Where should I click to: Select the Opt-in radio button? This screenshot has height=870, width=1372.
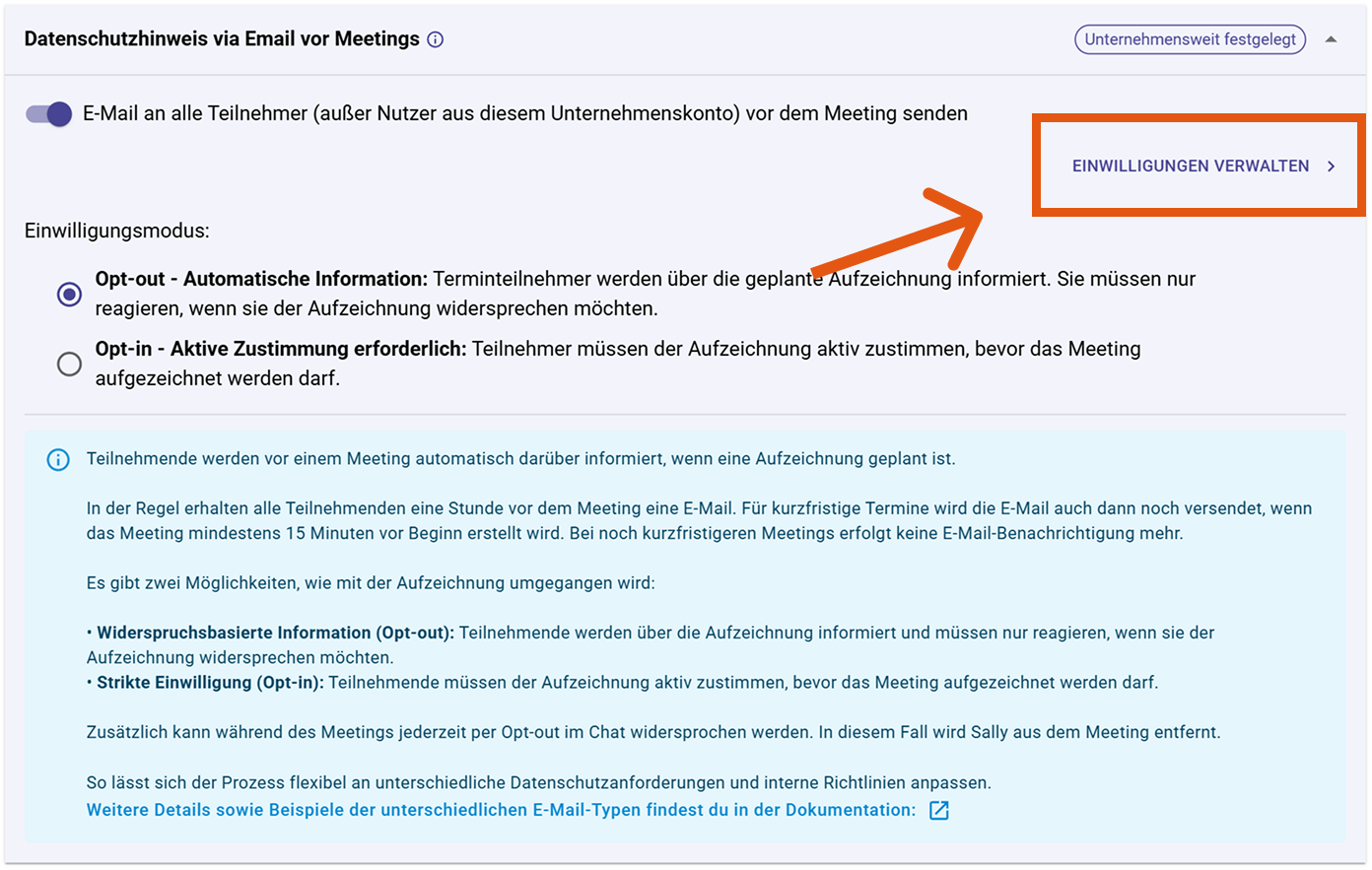click(x=69, y=365)
